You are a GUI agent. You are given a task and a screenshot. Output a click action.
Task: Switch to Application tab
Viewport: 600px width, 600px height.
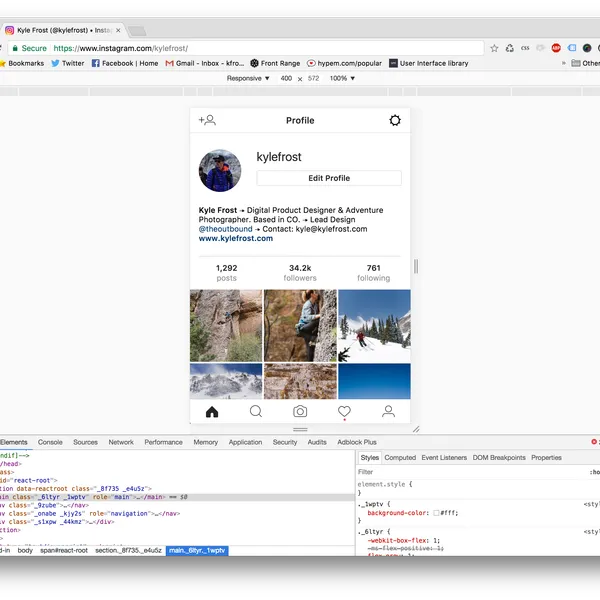click(x=245, y=442)
